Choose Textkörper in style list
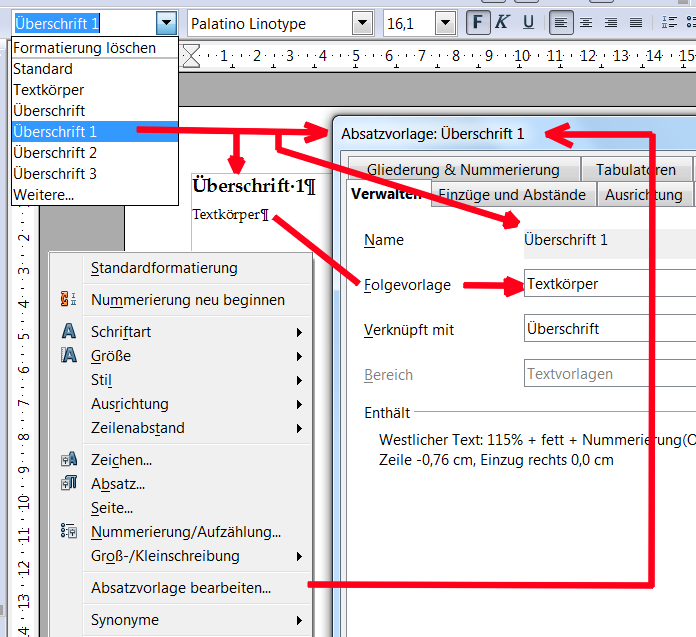 tap(48, 90)
